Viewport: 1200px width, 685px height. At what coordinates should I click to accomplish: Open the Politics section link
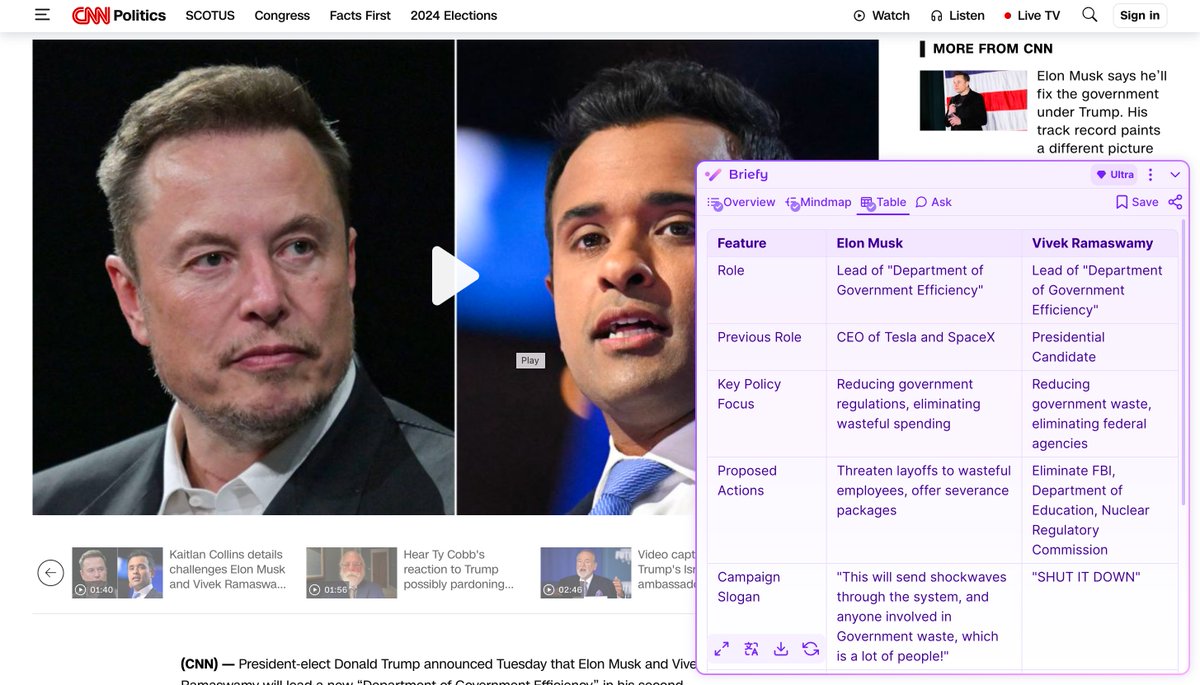(x=139, y=15)
